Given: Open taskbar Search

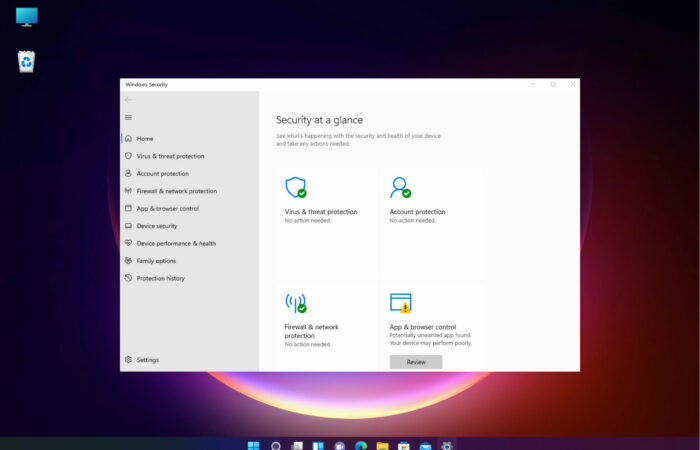Looking at the screenshot, I should point(276,446).
